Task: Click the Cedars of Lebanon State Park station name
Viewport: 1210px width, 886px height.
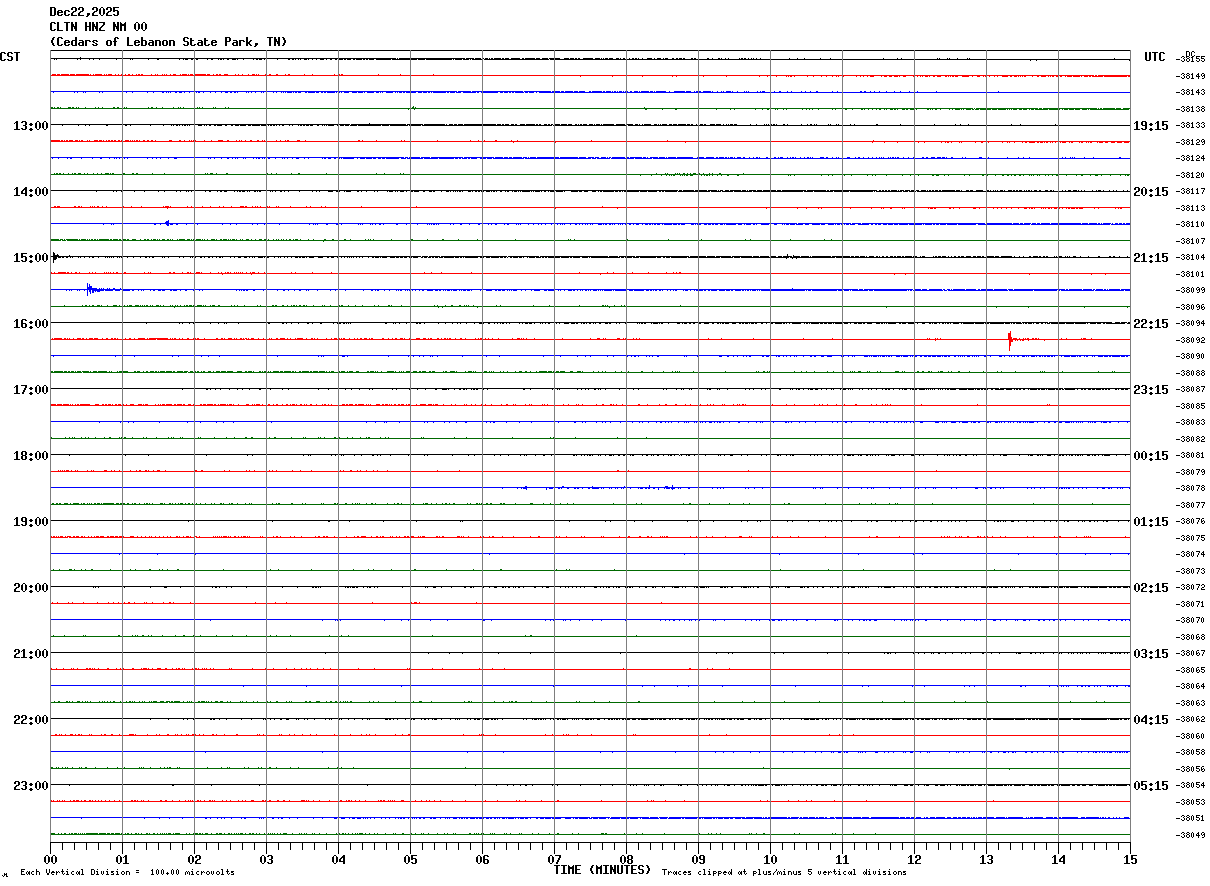Action: (x=168, y=42)
